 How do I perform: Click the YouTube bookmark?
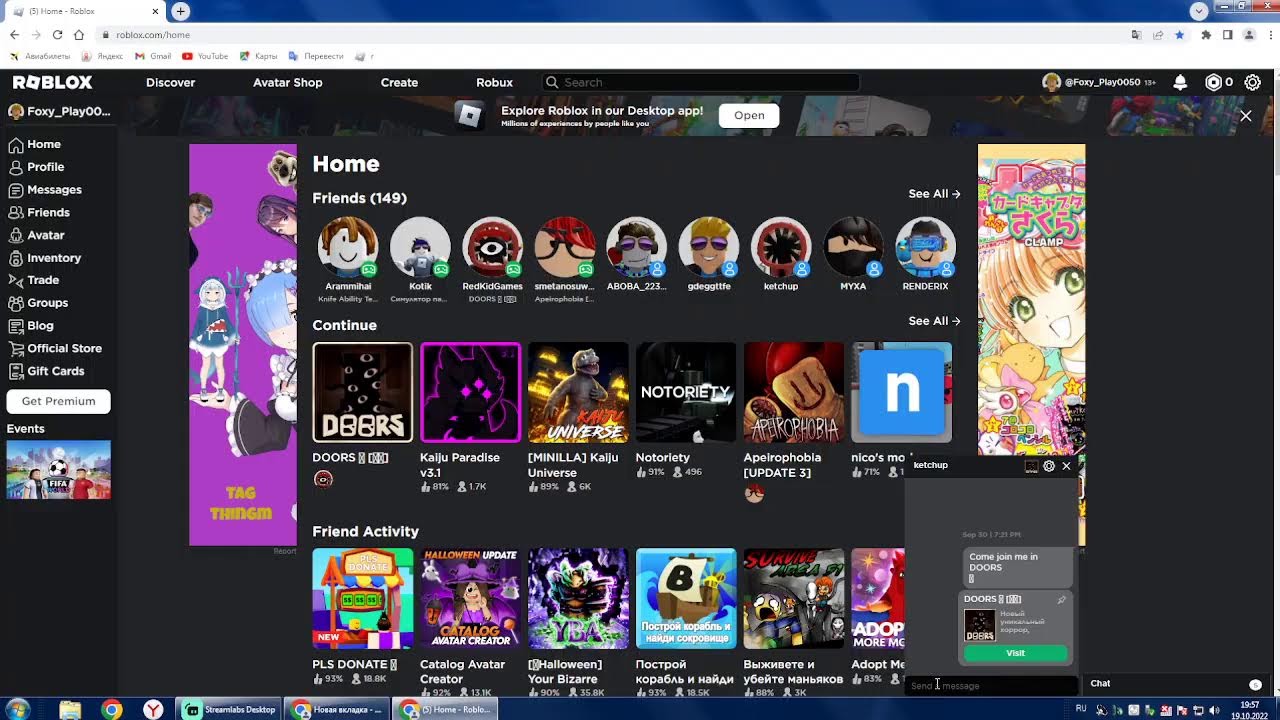pos(205,56)
